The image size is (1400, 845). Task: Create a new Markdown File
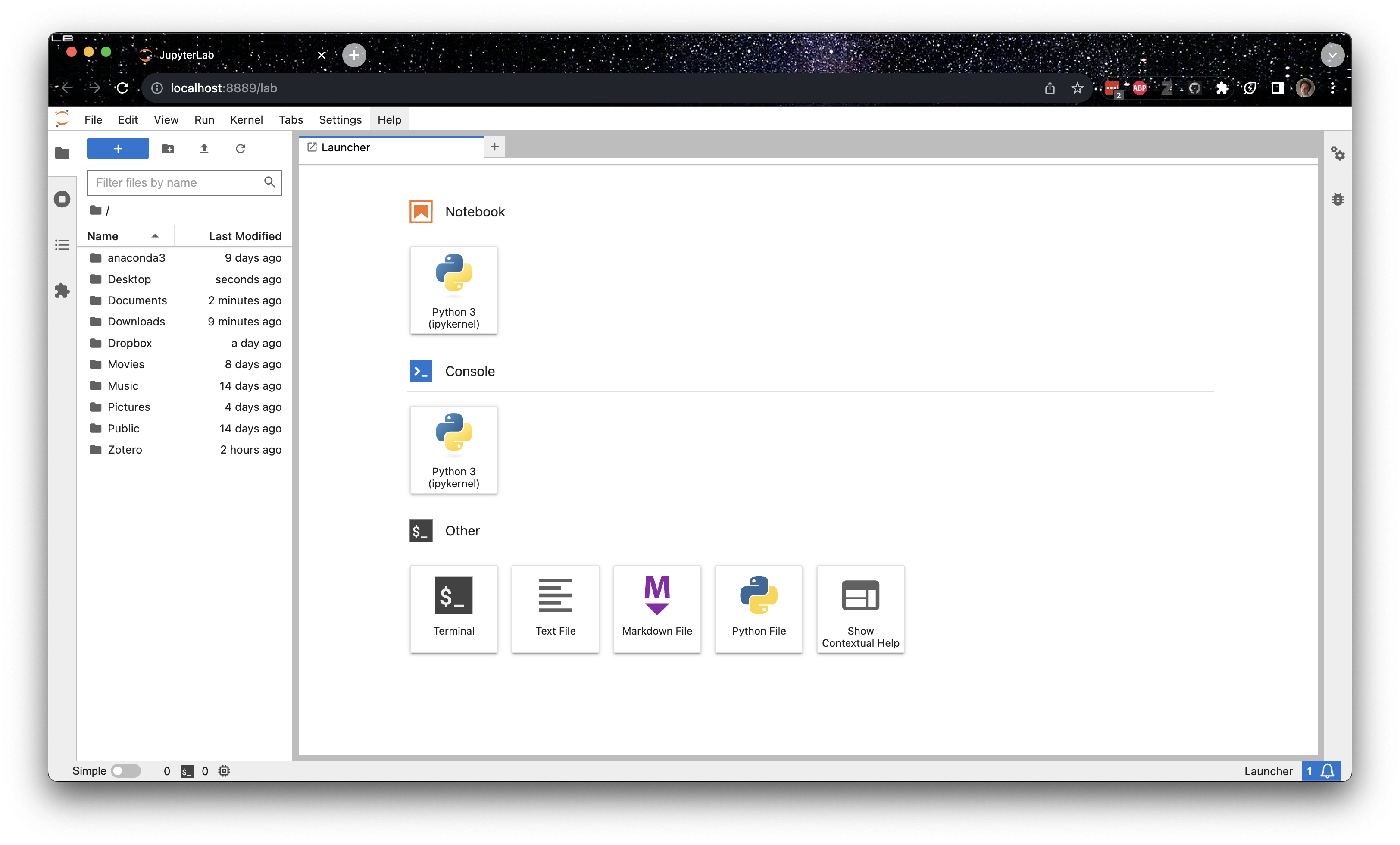(657, 609)
